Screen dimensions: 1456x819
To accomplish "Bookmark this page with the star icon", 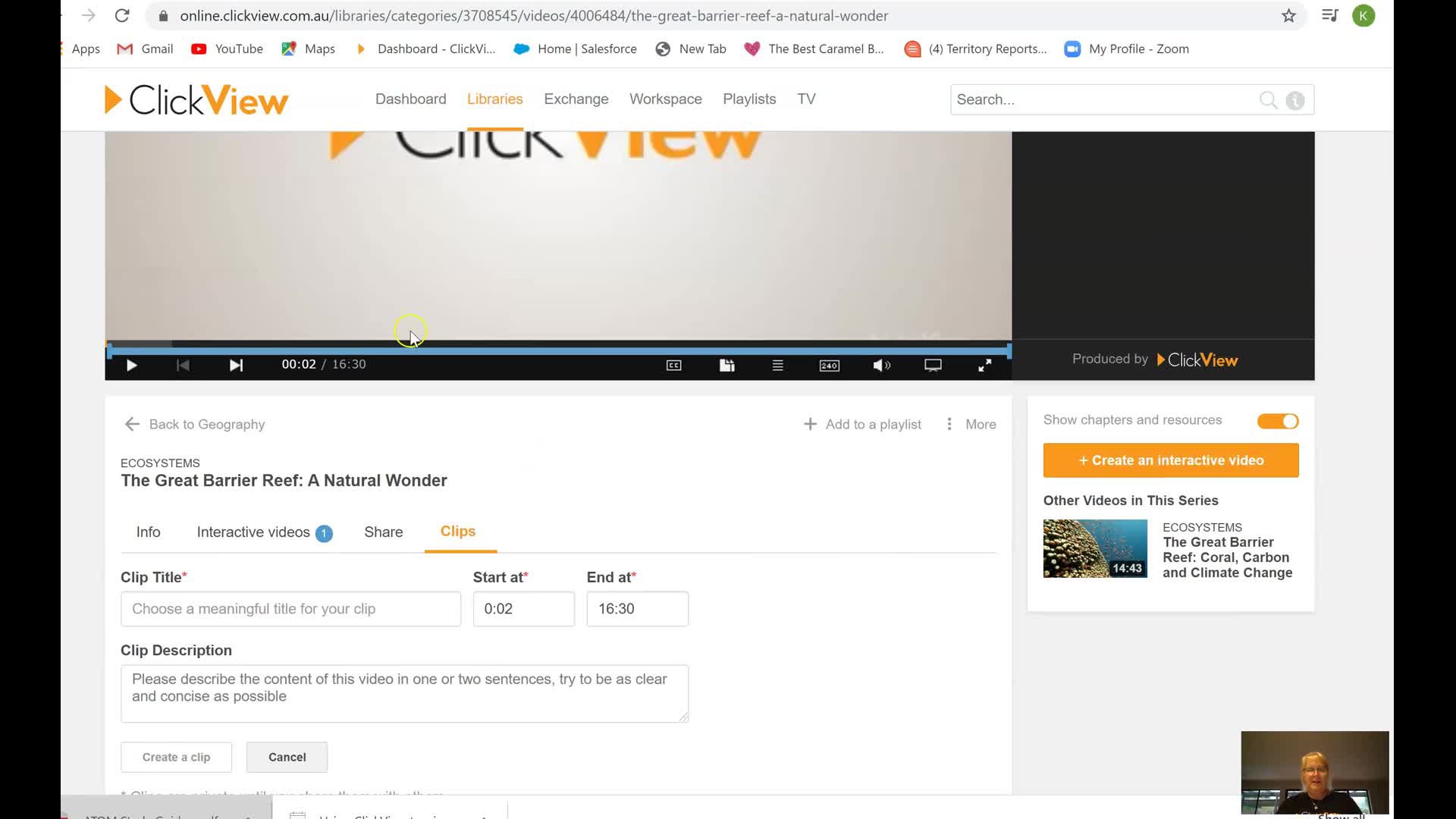I will coord(1288,15).
